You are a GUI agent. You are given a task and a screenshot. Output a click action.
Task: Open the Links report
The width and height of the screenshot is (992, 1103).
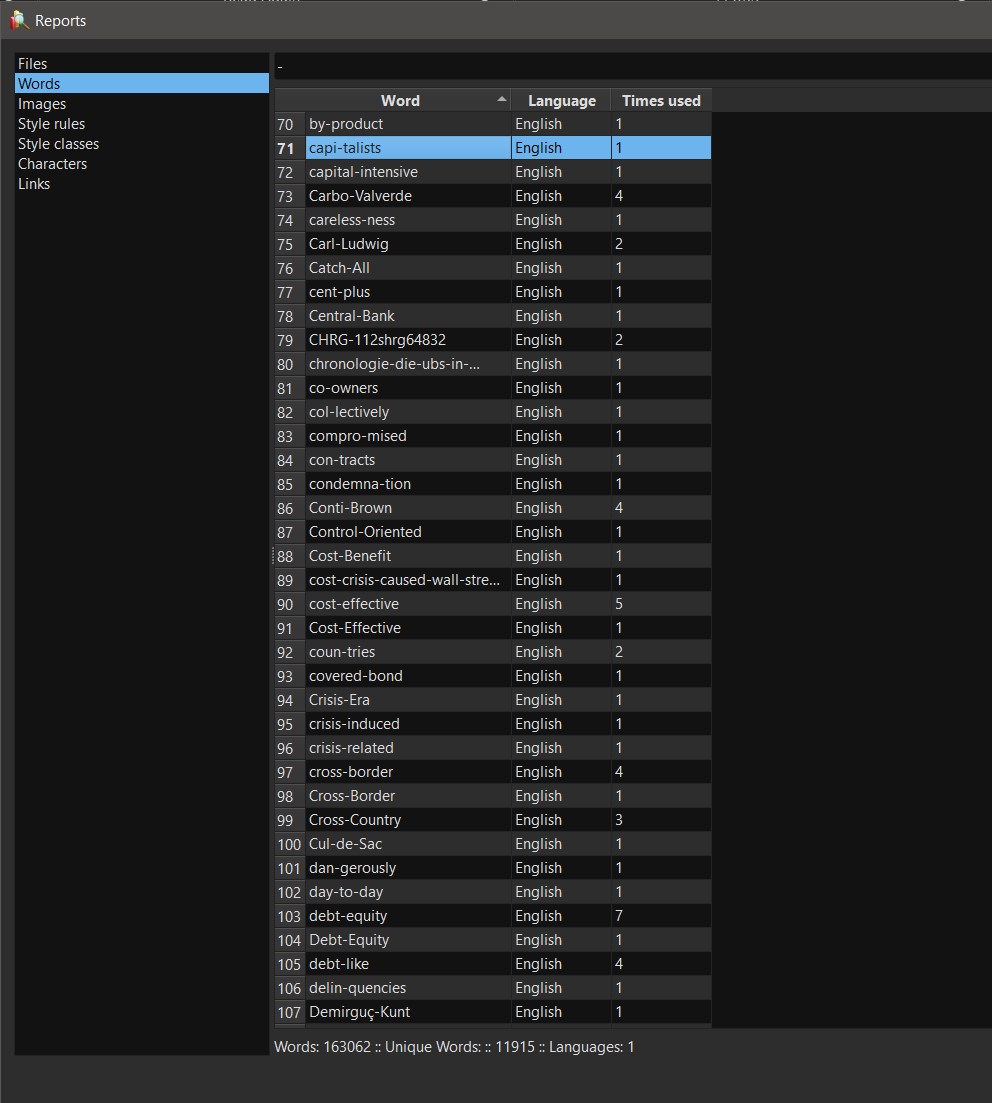[x=141, y=184]
